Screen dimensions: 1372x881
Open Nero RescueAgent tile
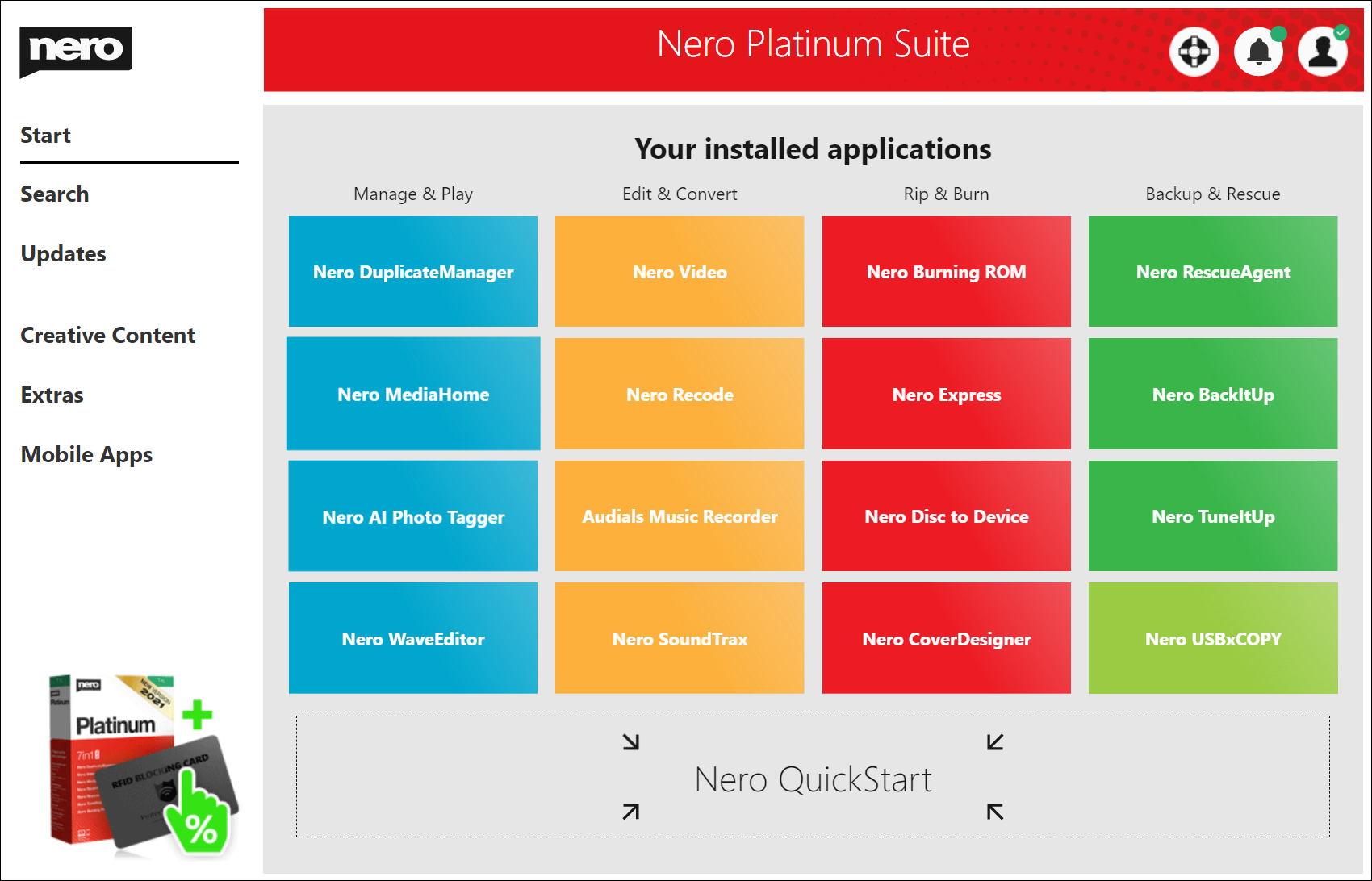pos(1212,272)
